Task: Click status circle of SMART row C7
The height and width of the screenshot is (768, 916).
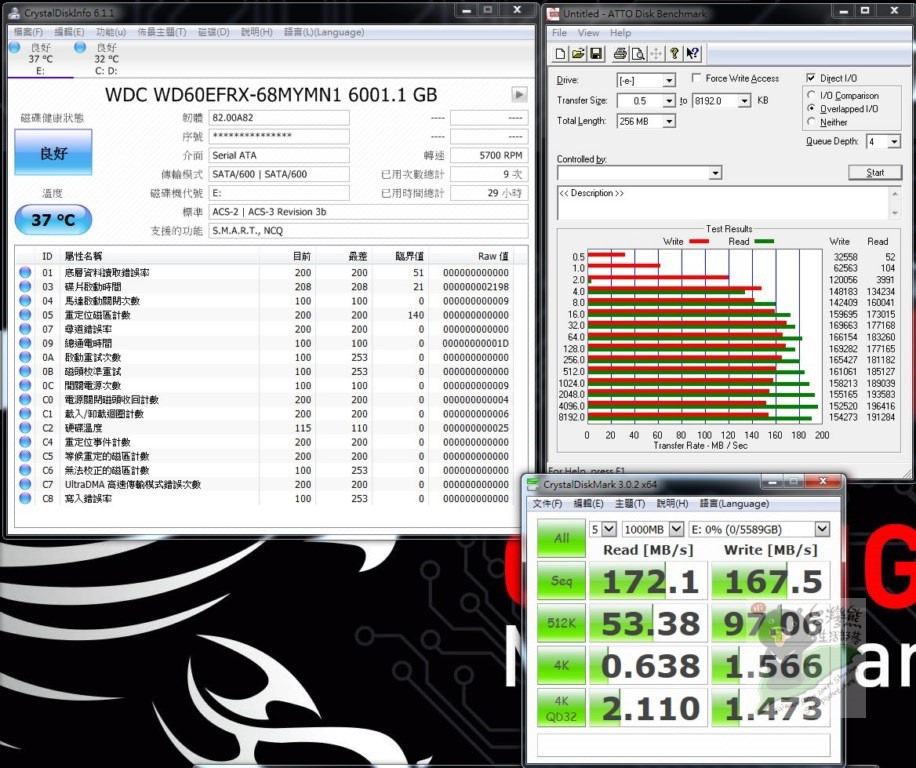Action: tap(25, 484)
